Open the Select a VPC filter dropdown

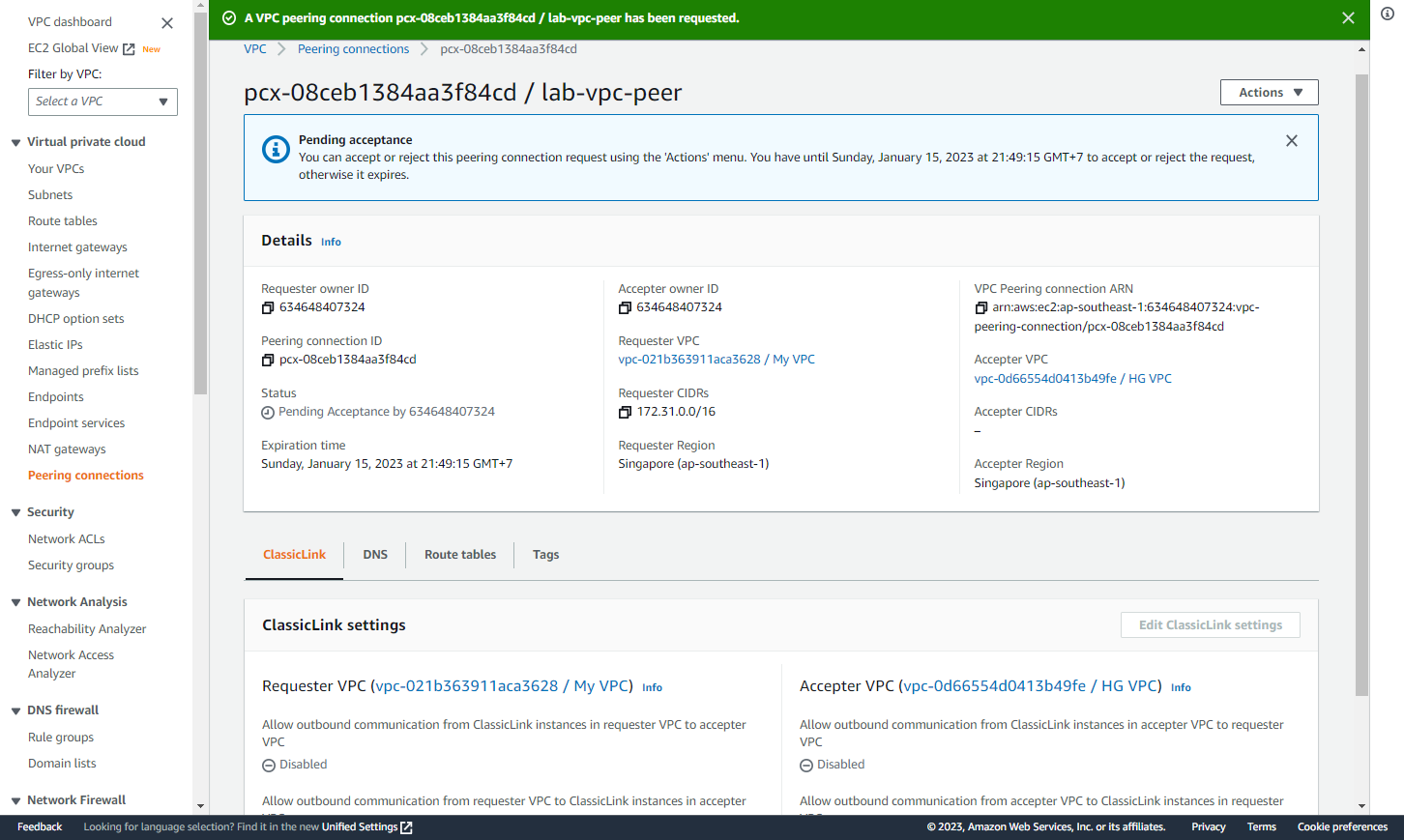coord(102,101)
